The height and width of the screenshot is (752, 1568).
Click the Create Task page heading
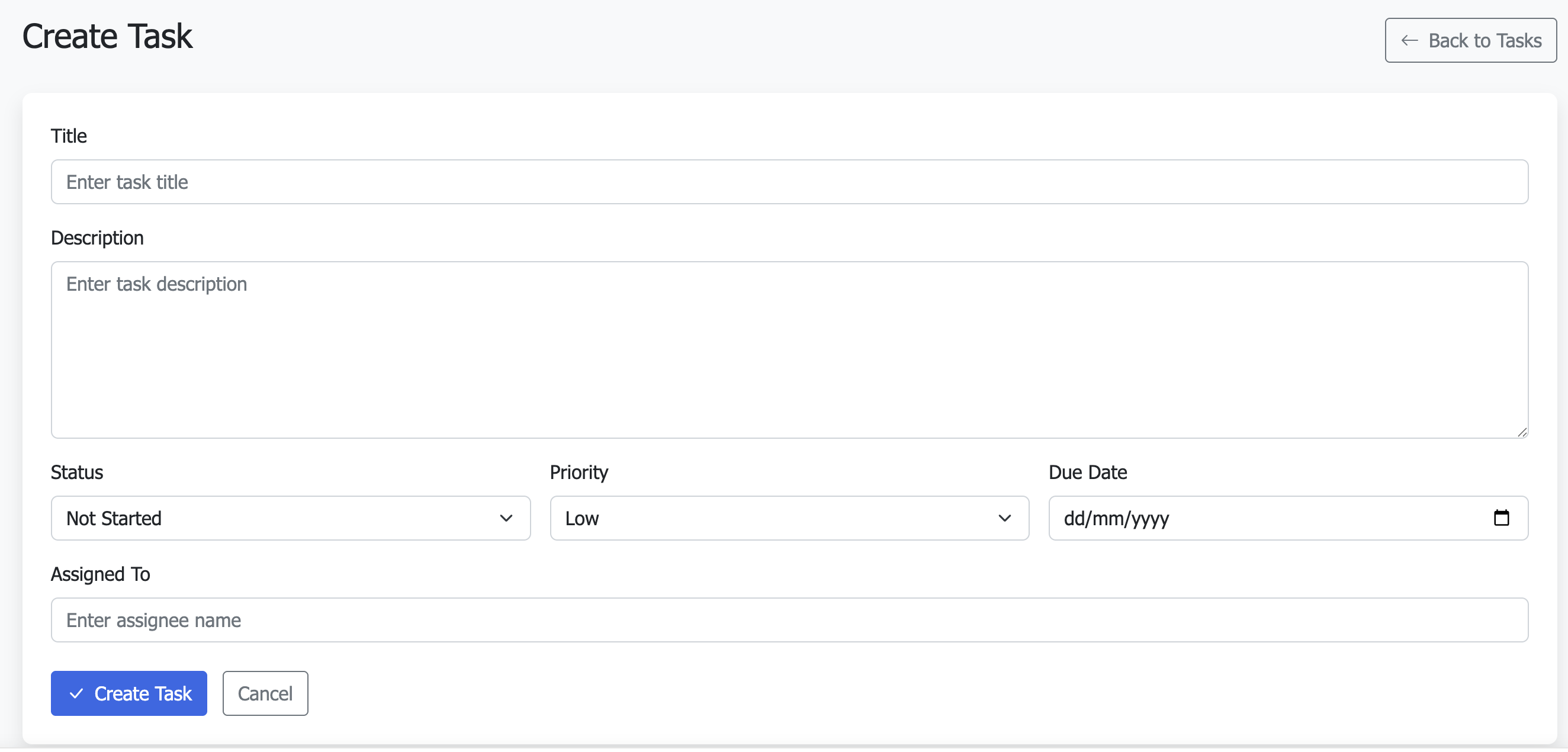(107, 36)
